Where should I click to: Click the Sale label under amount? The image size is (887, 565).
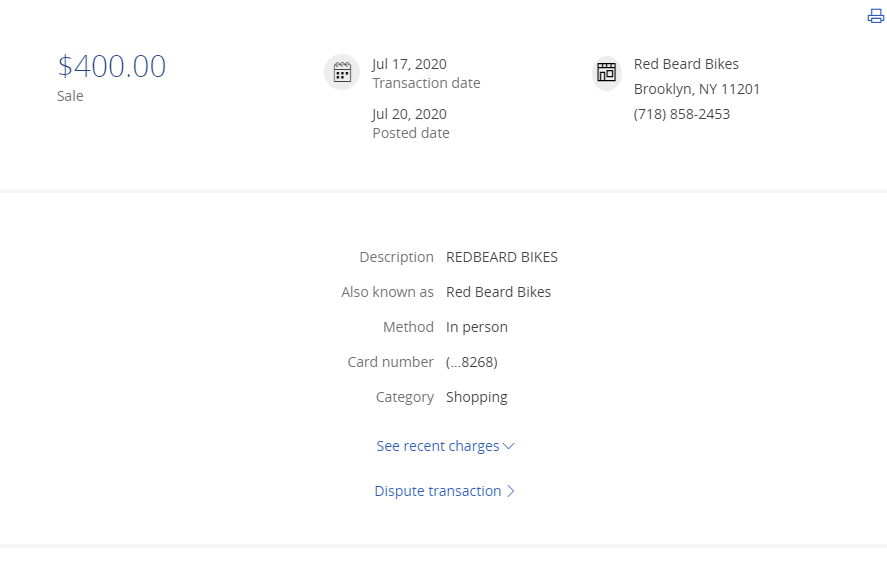click(x=70, y=96)
